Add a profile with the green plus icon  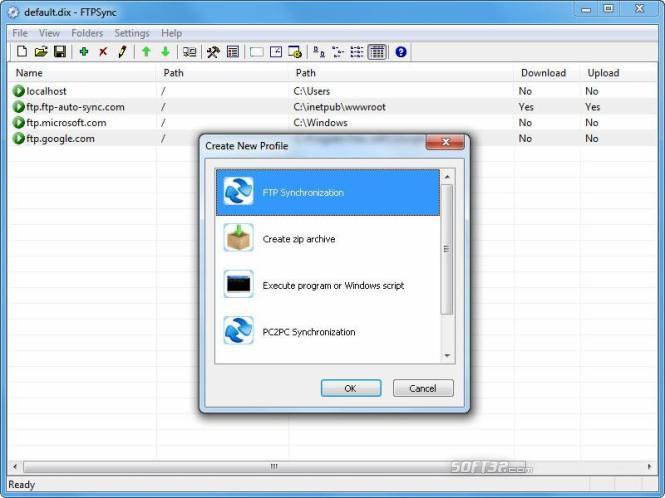click(x=84, y=52)
